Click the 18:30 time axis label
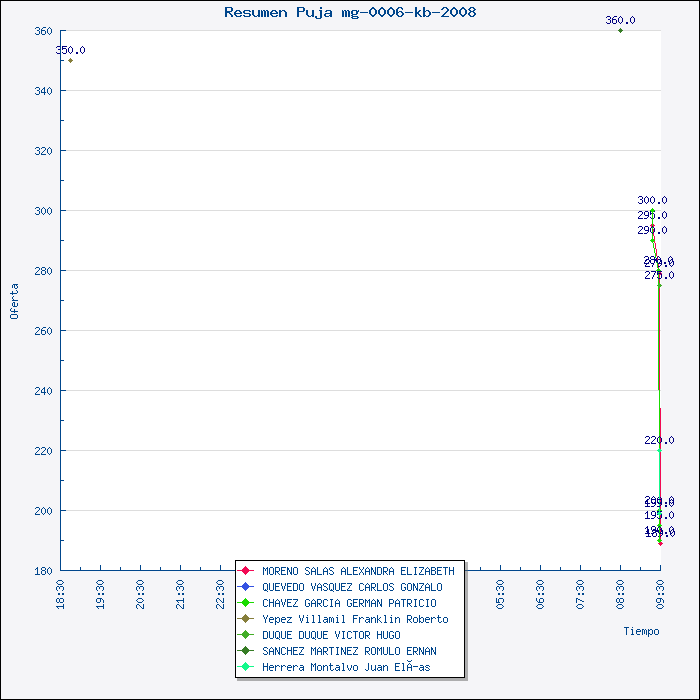 click(60, 594)
